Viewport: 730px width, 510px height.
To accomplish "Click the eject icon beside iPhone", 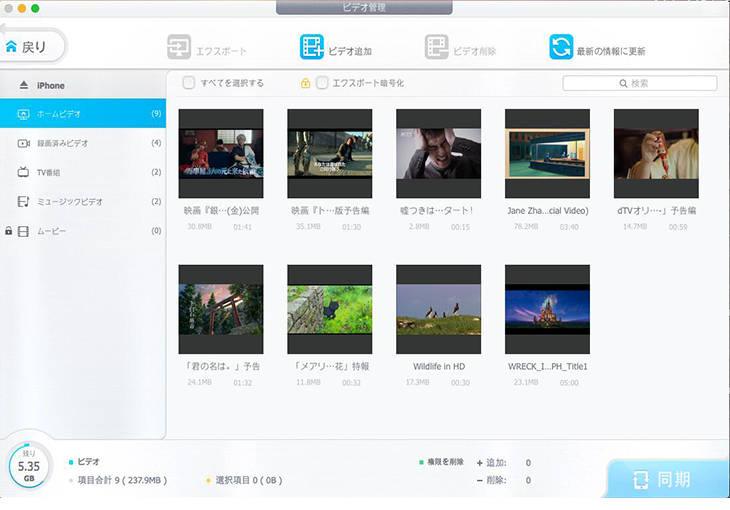I will 22,86.
